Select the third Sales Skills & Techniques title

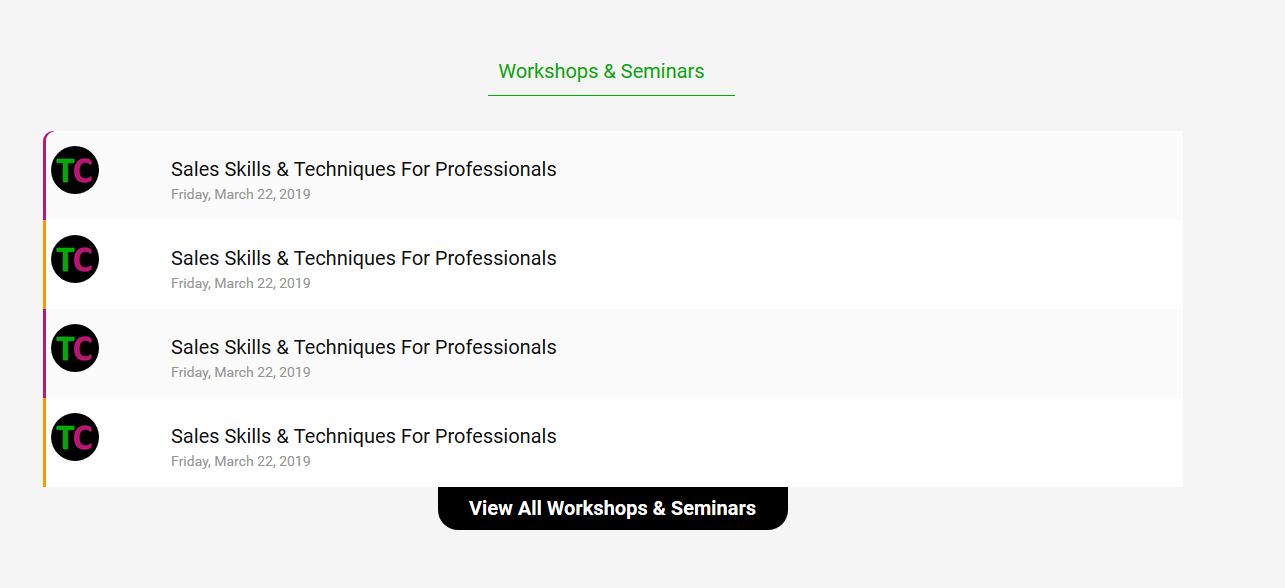pos(363,347)
